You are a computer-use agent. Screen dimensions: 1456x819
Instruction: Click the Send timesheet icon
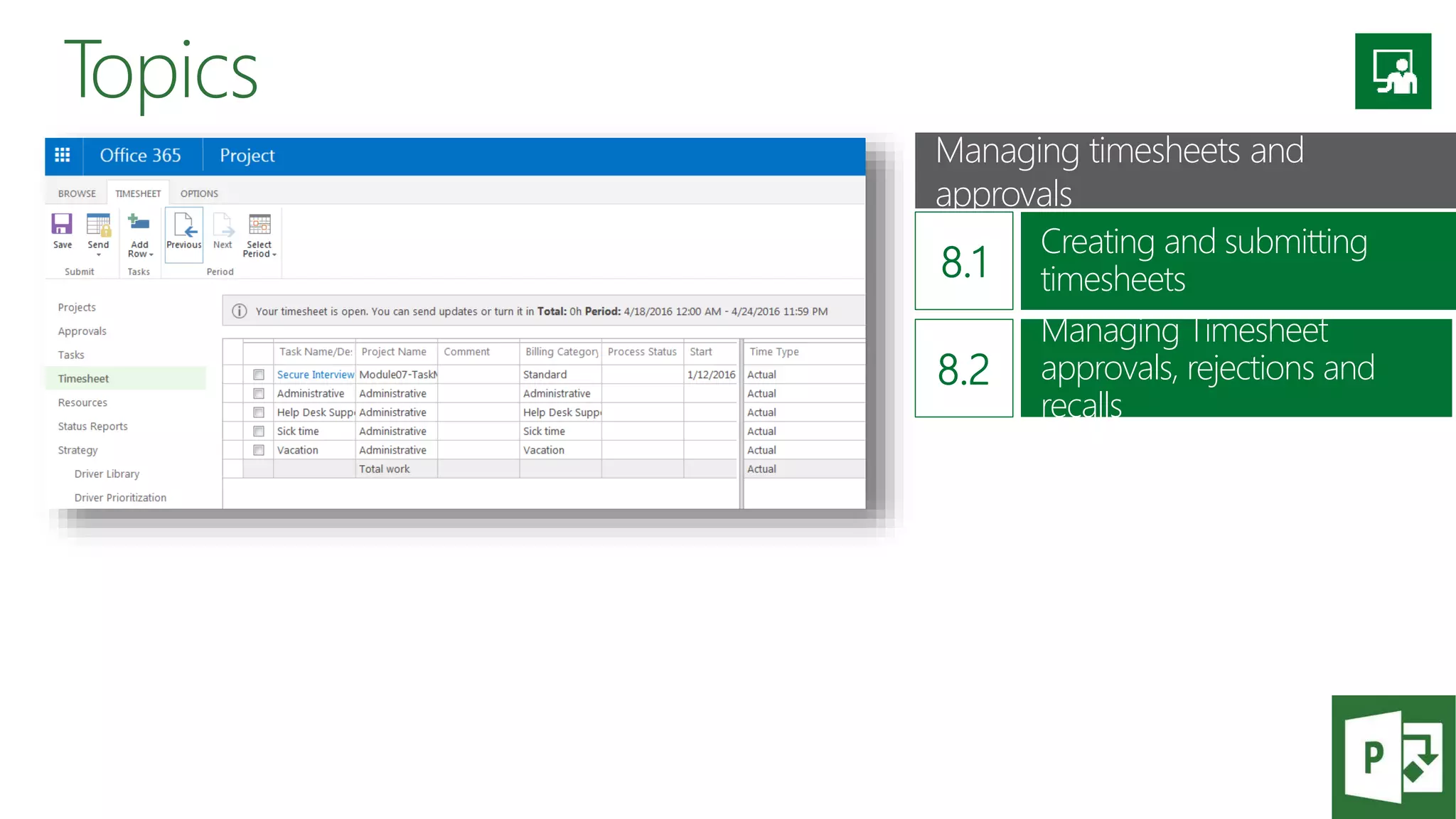pyautogui.click(x=98, y=225)
